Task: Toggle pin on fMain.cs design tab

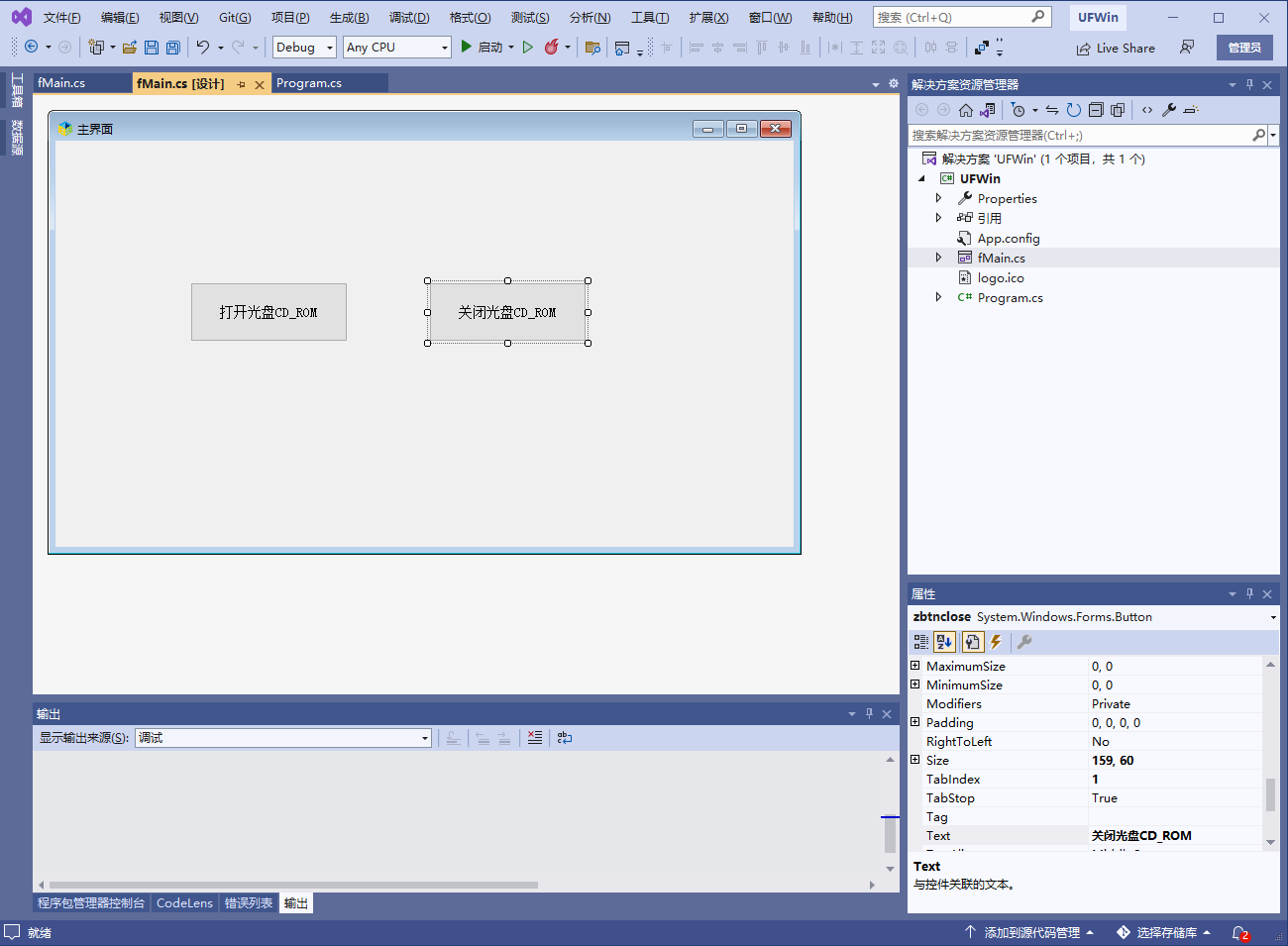Action: [241, 84]
